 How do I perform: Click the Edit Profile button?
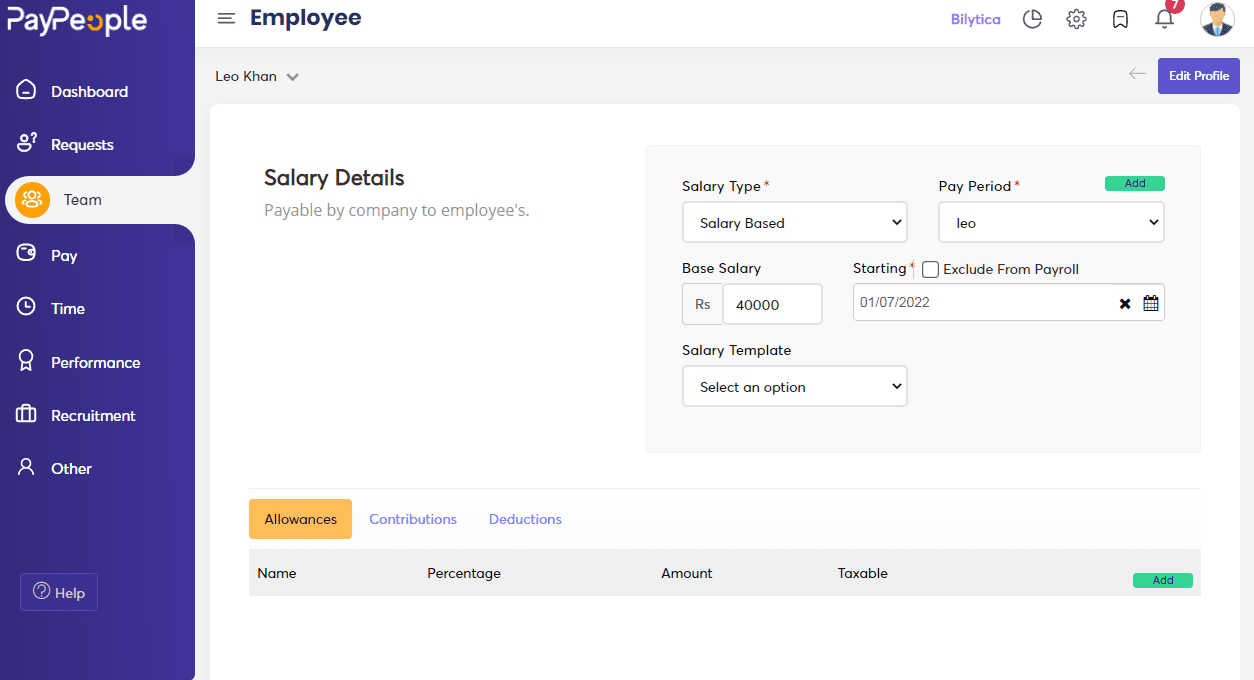click(1198, 75)
